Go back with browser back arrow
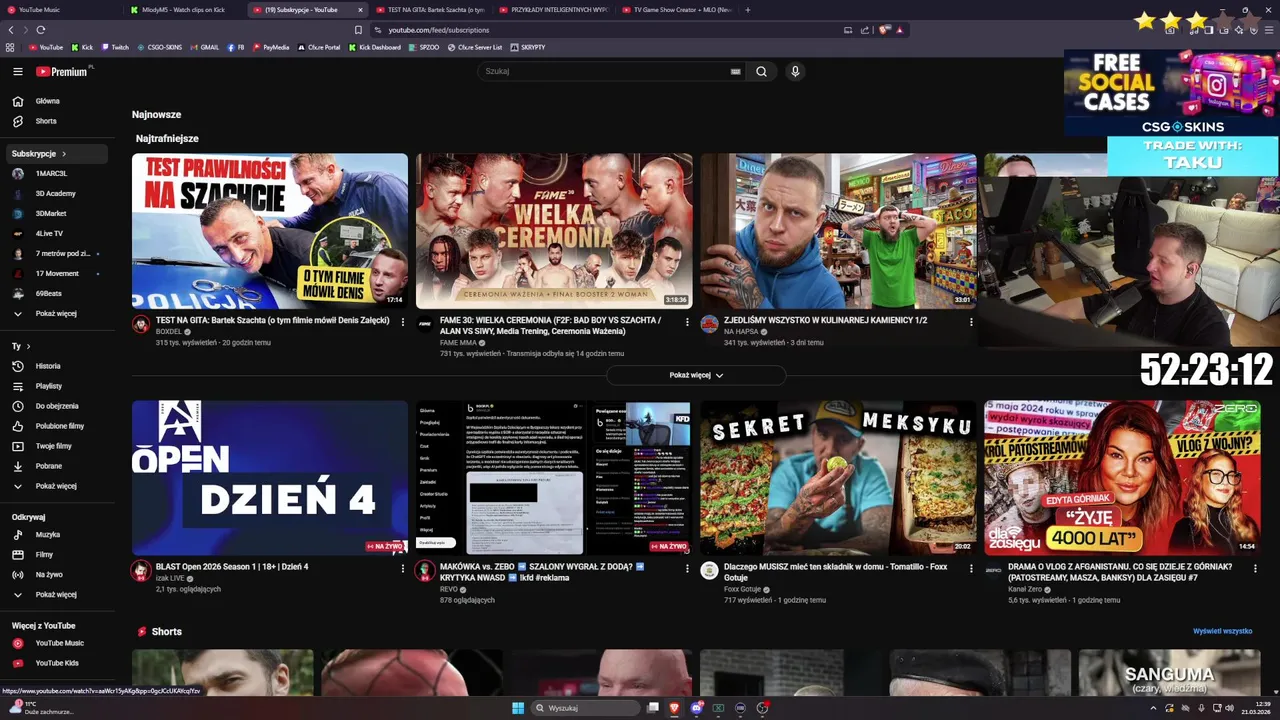Viewport: 1280px width, 720px height. pos(11,30)
